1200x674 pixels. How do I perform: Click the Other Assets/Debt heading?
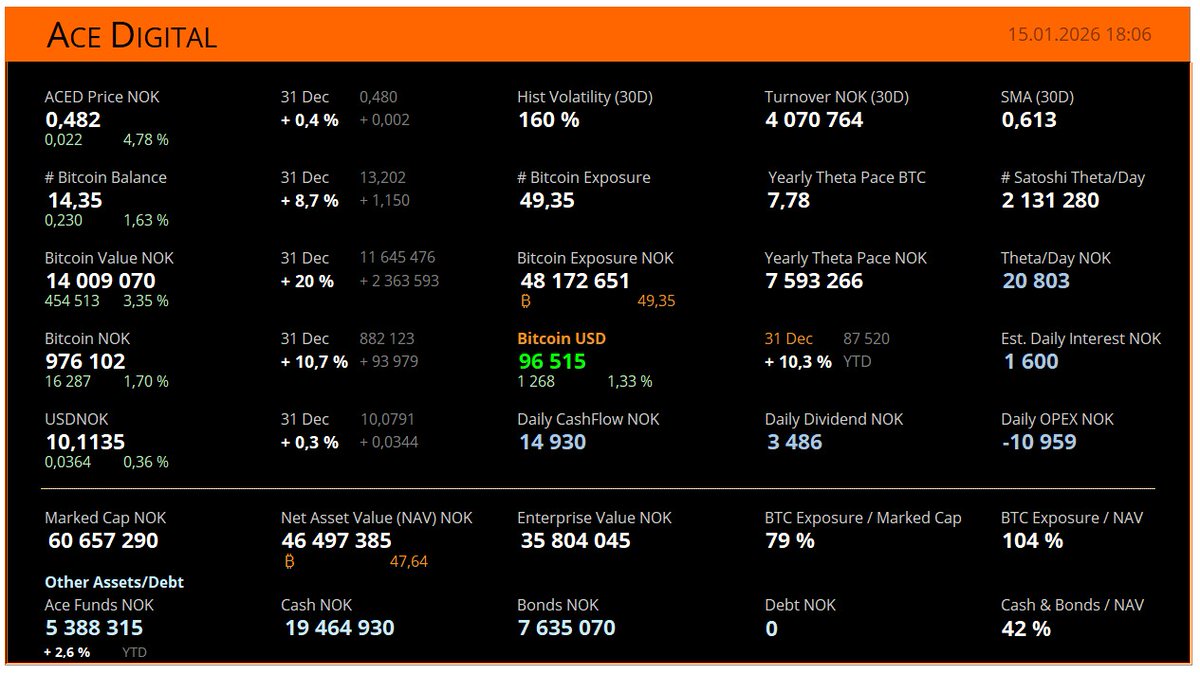(x=114, y=582)
